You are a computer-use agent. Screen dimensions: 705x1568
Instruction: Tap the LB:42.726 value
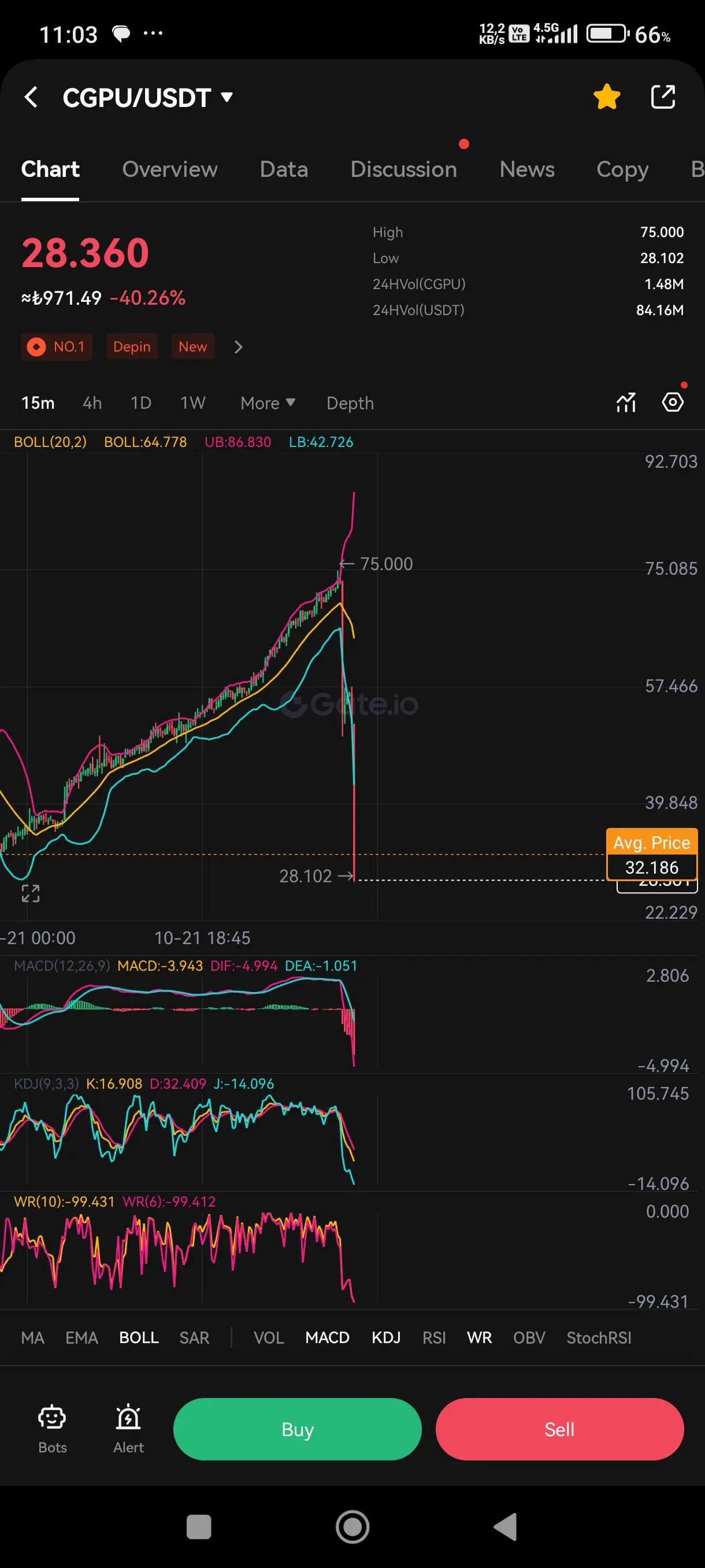pos(321,442)
